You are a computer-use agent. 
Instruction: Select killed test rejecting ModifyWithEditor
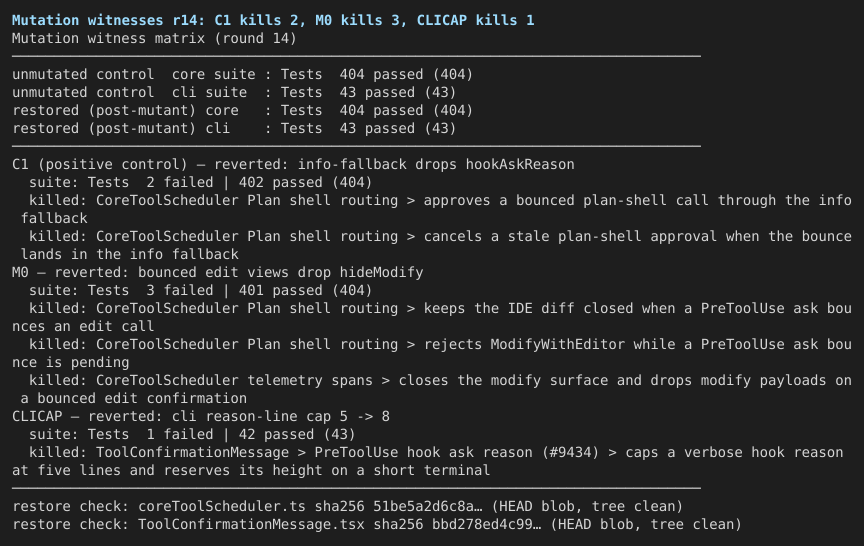tap(432, 353)
